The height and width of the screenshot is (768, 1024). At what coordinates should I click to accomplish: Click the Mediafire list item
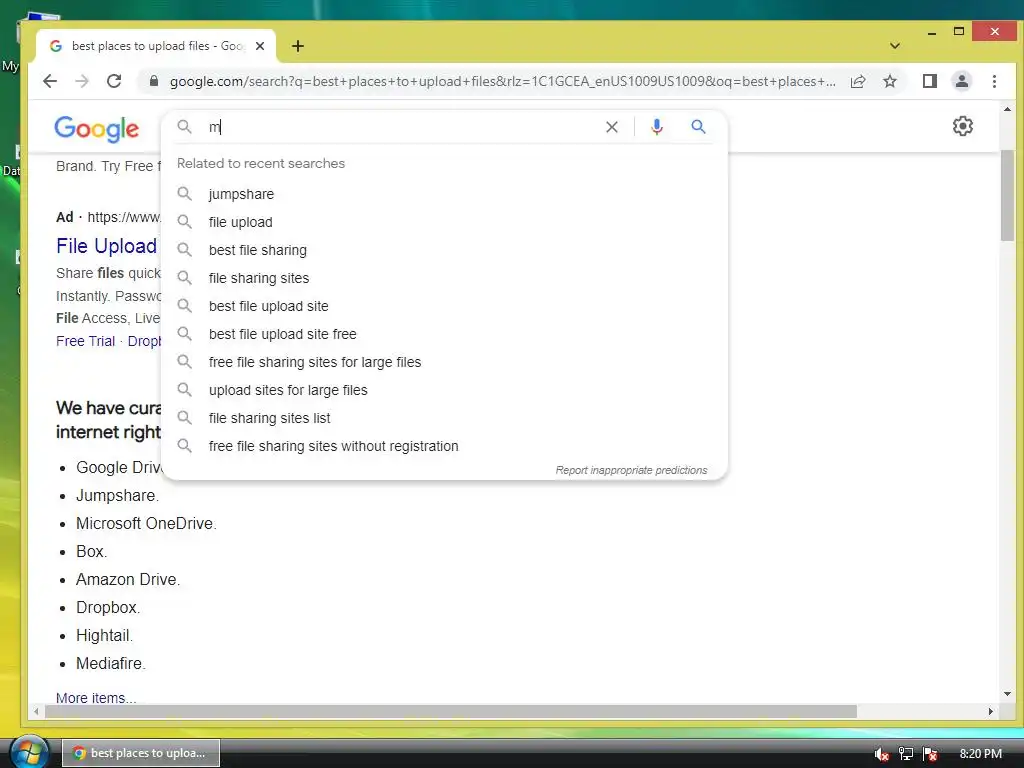pos(110,664)
